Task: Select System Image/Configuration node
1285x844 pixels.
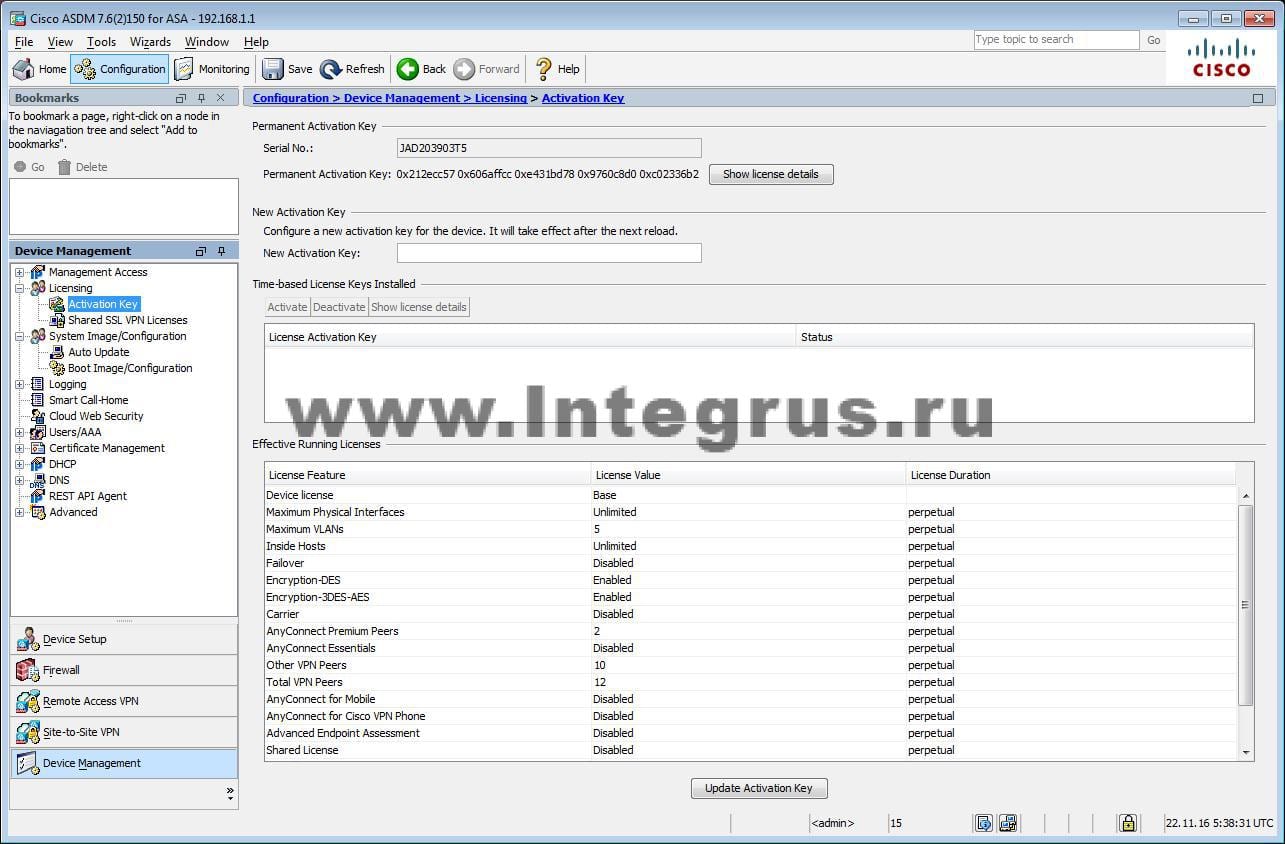Action: tap(117, 336)
